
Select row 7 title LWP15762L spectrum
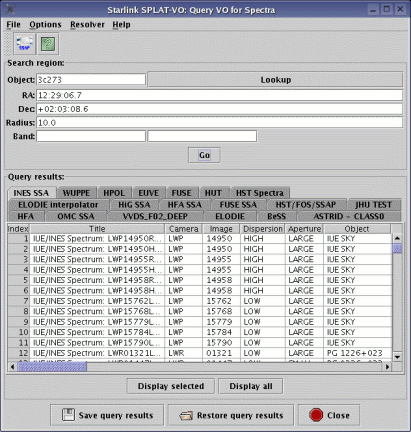coord(97,301)
